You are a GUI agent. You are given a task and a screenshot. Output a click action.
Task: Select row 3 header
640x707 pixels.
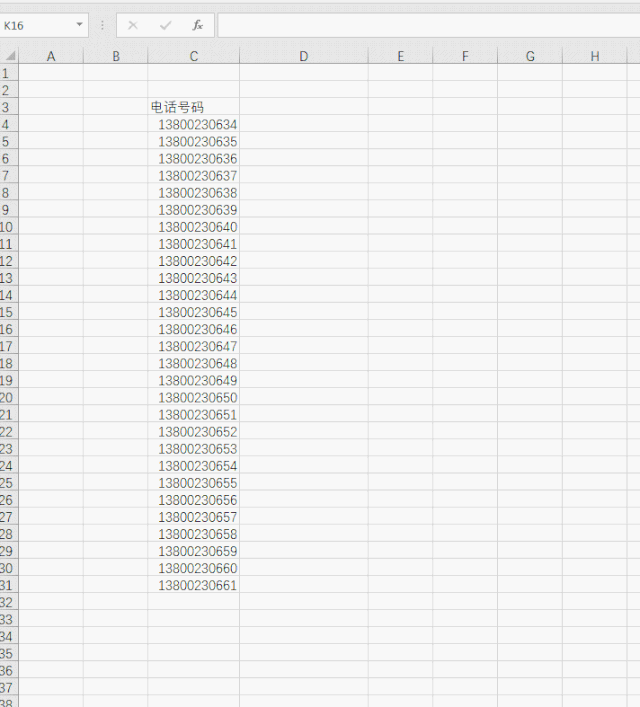[9, 107]
